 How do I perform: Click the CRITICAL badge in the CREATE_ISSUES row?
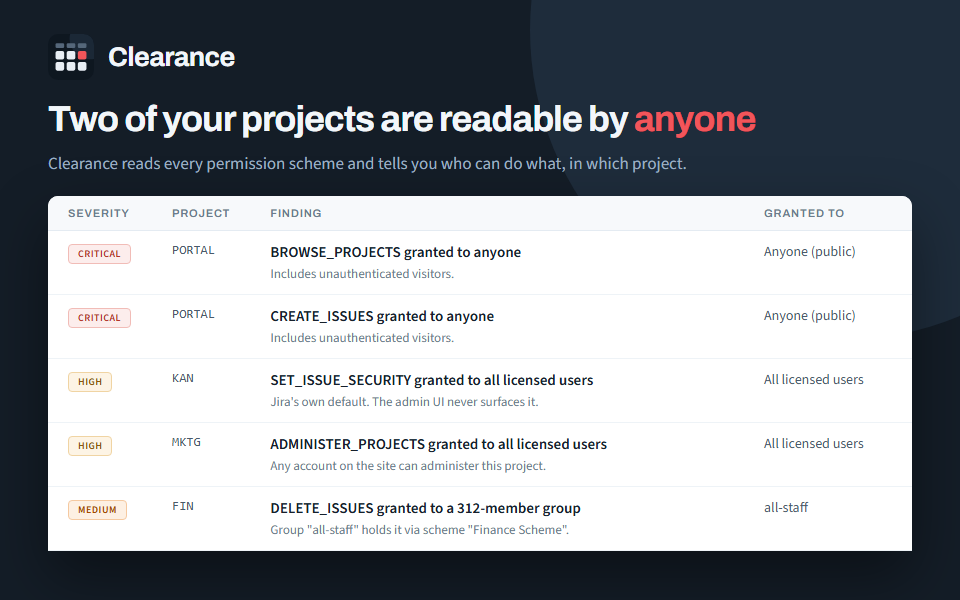click(x=99, y=318)
